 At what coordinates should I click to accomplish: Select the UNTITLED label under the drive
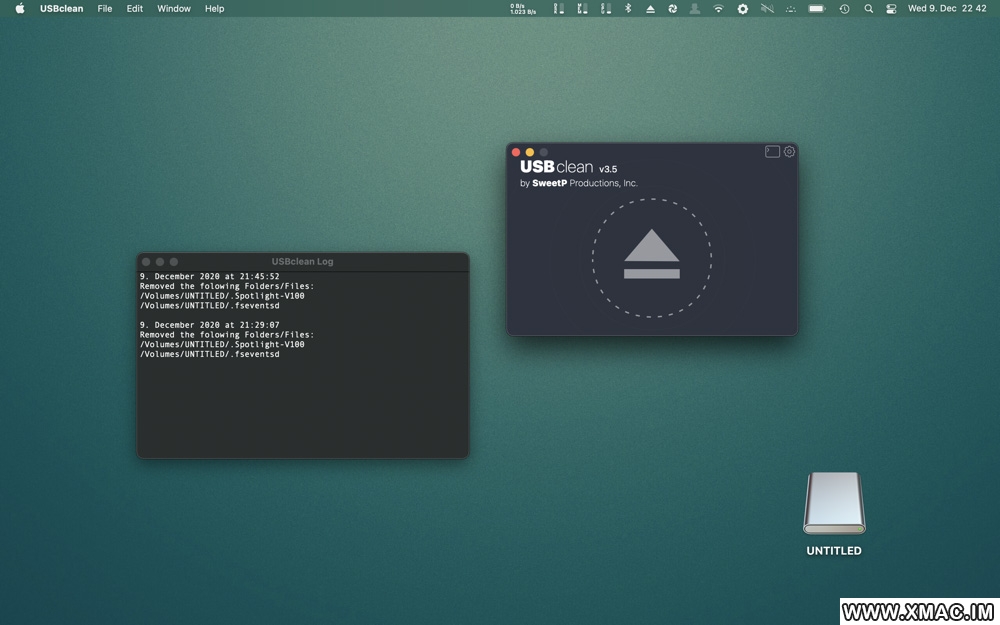(834, 550)
